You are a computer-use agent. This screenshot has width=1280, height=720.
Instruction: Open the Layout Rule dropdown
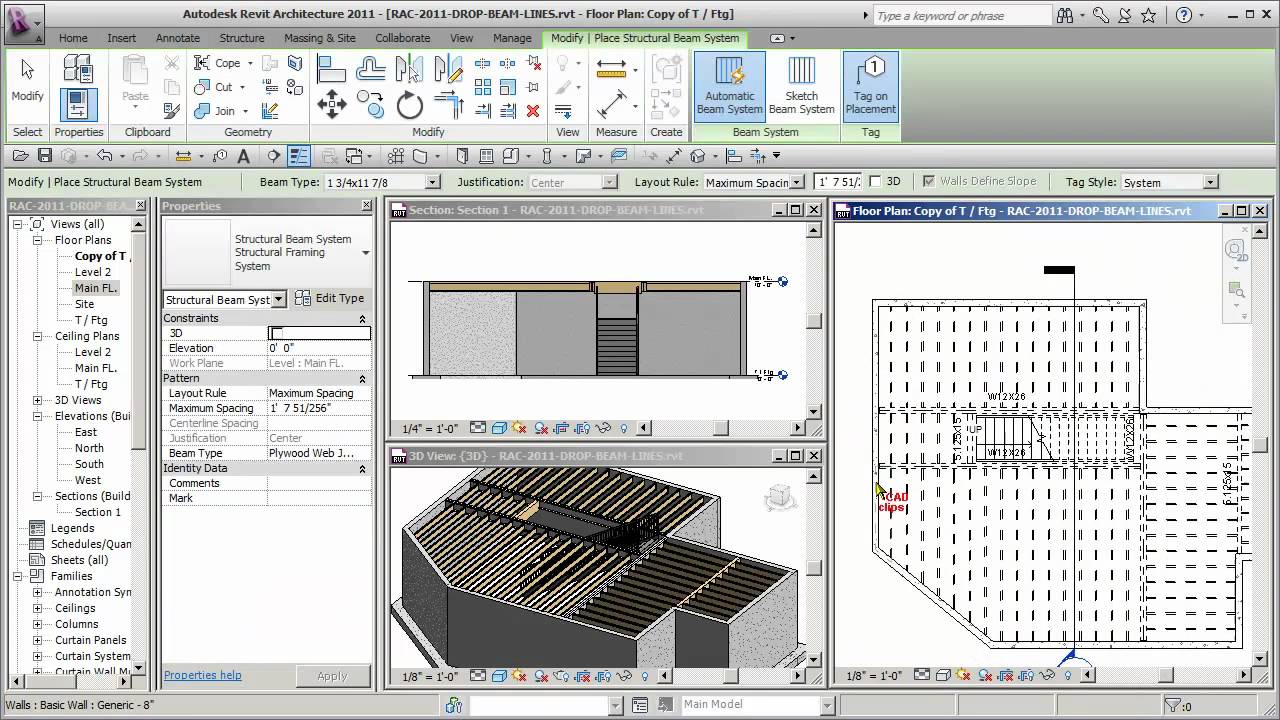click(797, 182)
